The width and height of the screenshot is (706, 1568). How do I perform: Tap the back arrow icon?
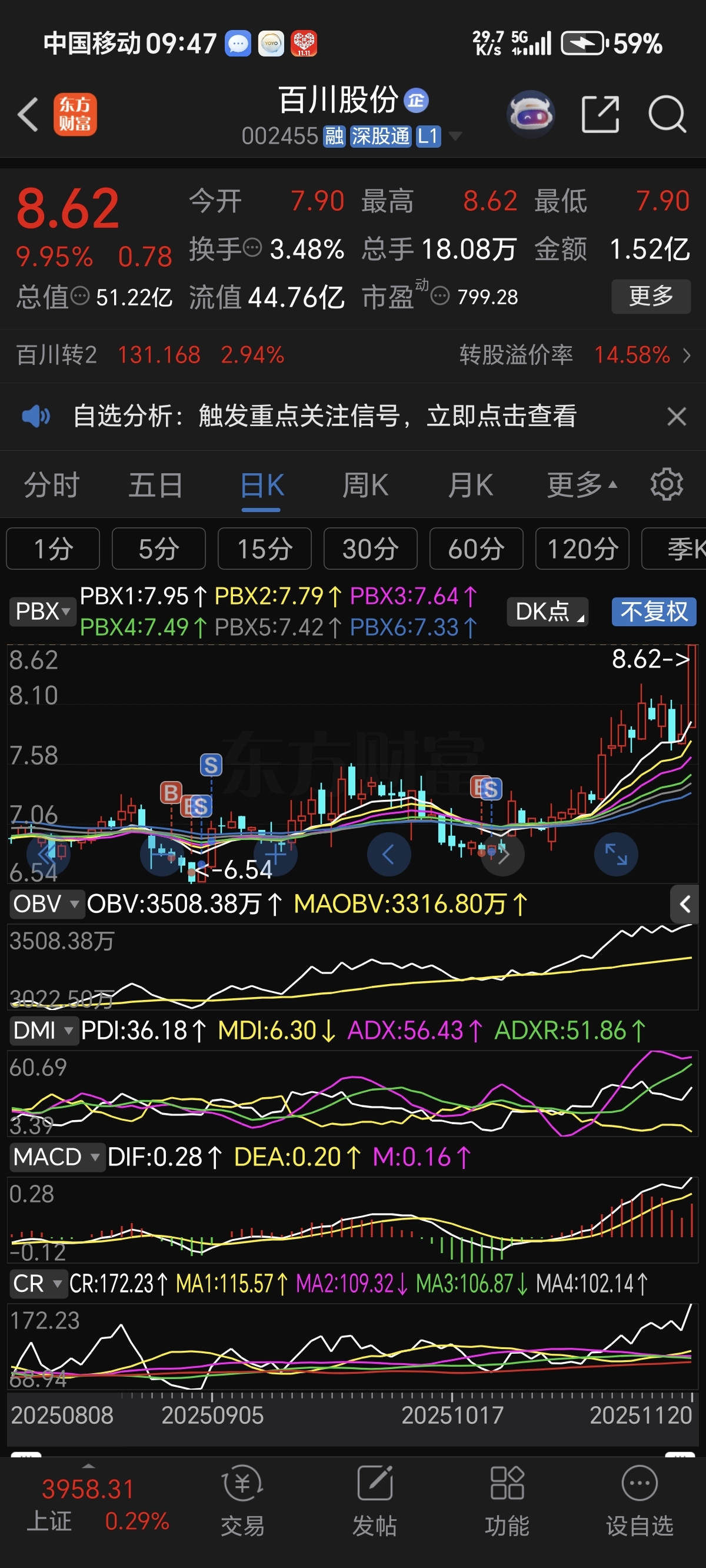coord(28,114)
